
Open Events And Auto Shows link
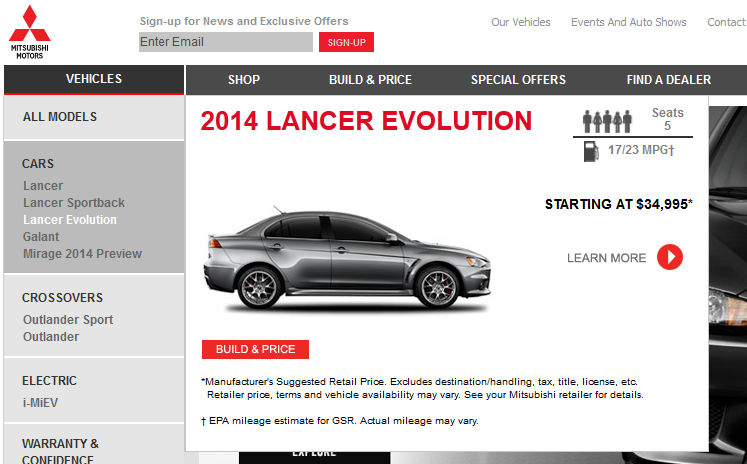click(628, 22)
